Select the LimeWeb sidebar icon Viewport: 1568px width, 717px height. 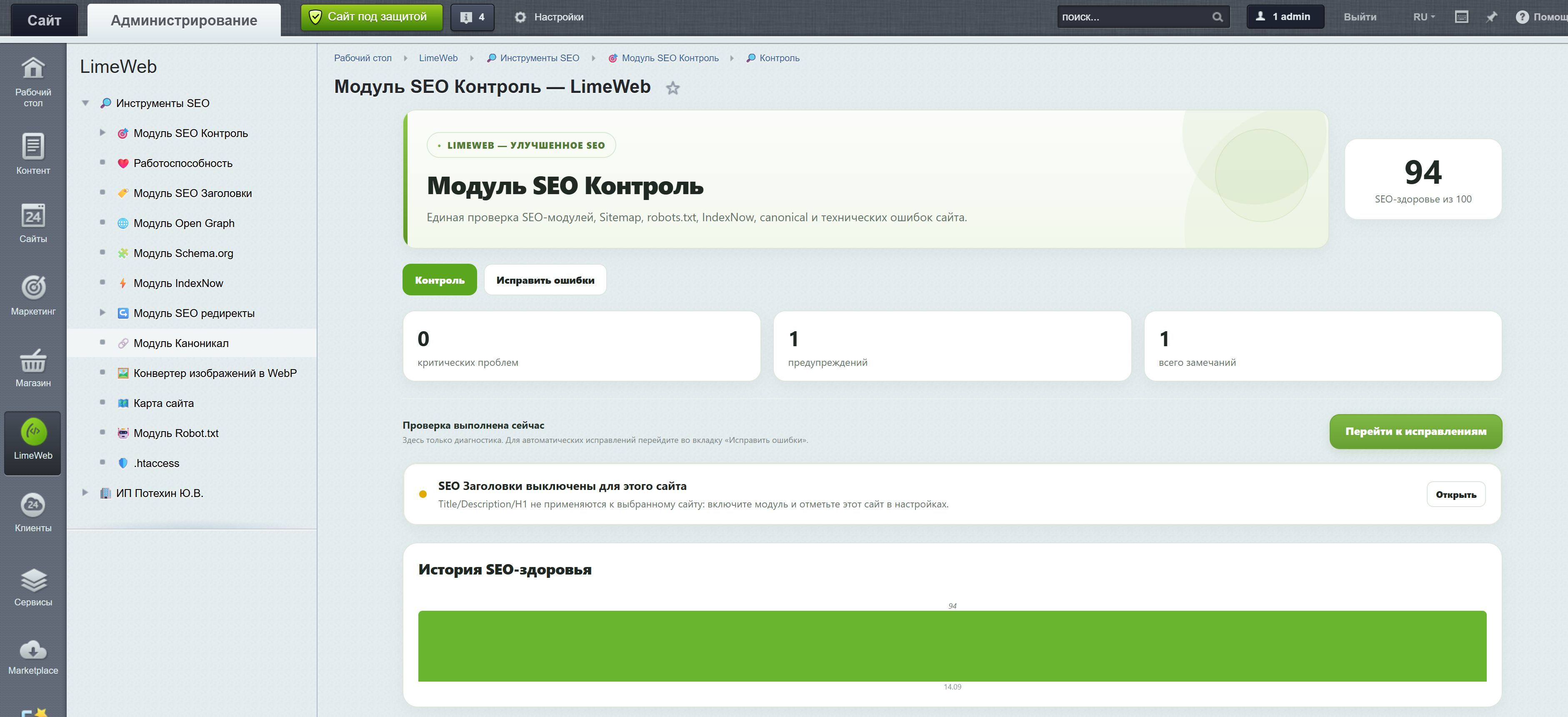tap(33, 442)
